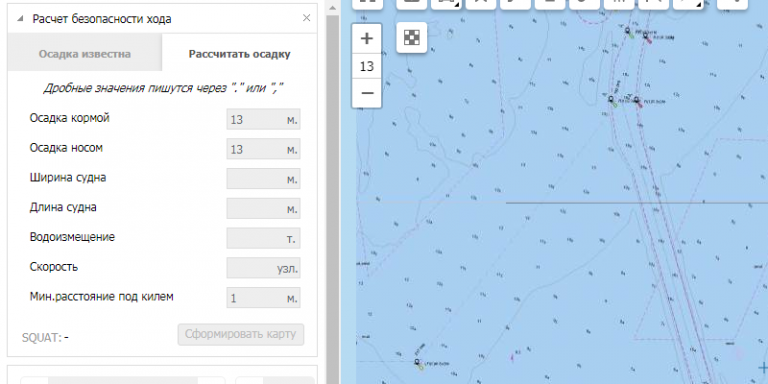Open the rightmost toolbar button with corner dropdown arrow

click(688, 4)
